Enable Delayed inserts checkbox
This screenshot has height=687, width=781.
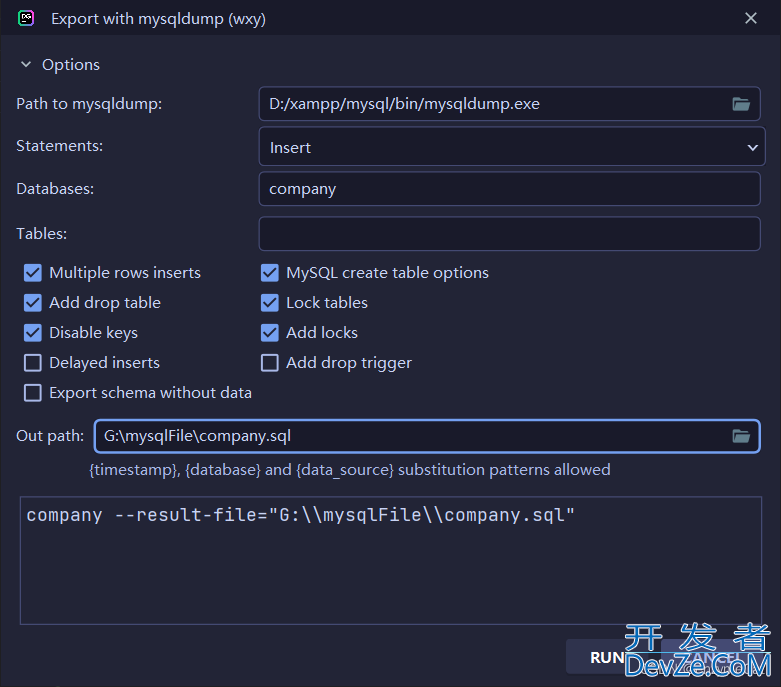tap(33, 363)
